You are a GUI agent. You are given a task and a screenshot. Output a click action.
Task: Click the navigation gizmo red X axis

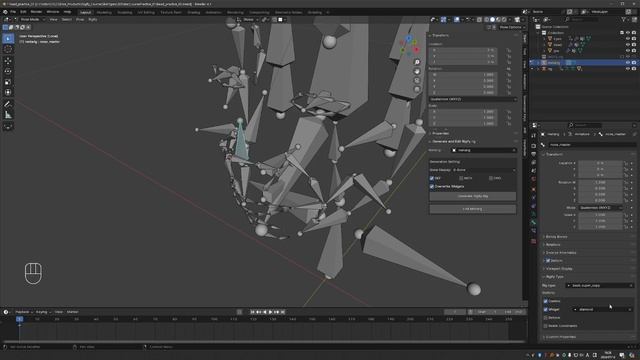click(416, 50)
